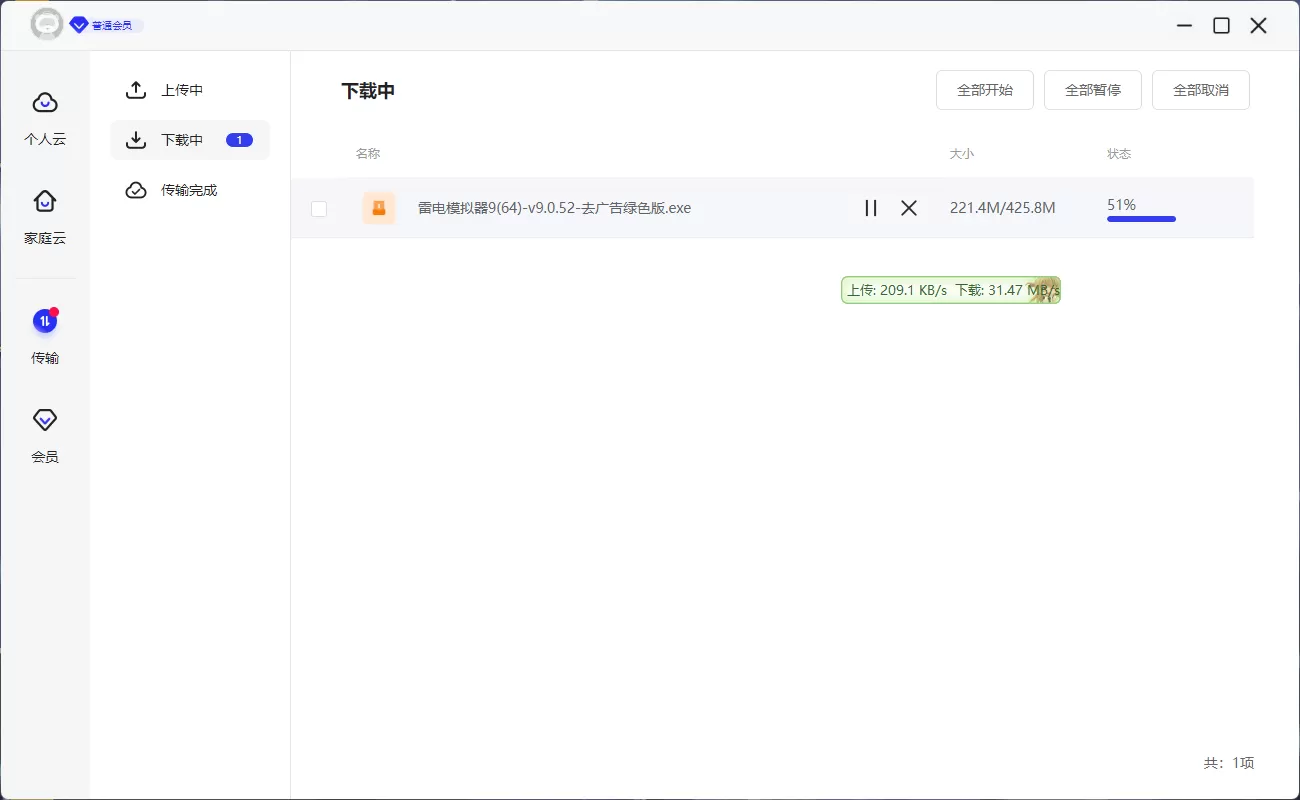Click the user avatar in the title bar
Viewport: 1300px width, 800px height.
47,24
